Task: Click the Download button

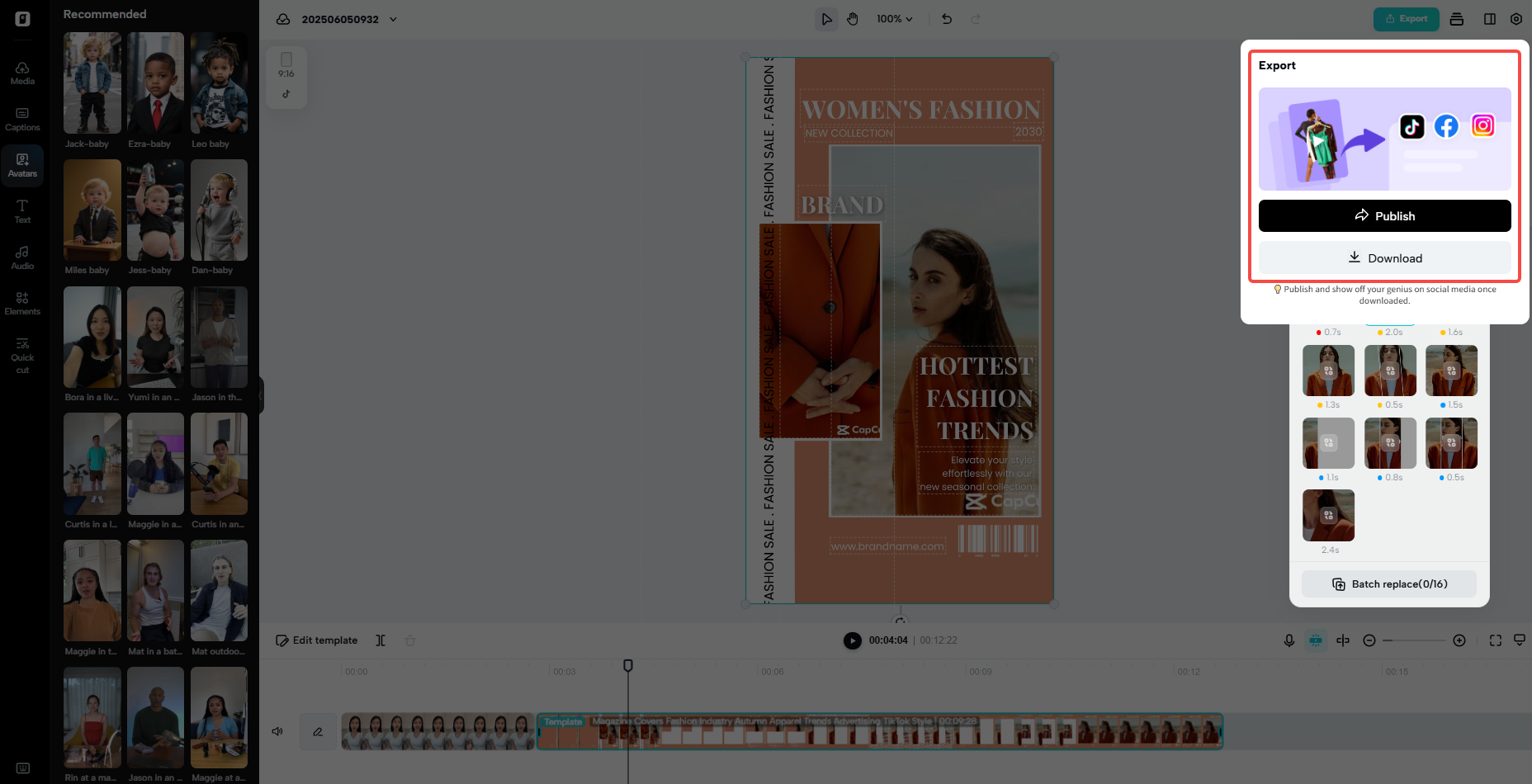Action: [x=1384, y=257]
